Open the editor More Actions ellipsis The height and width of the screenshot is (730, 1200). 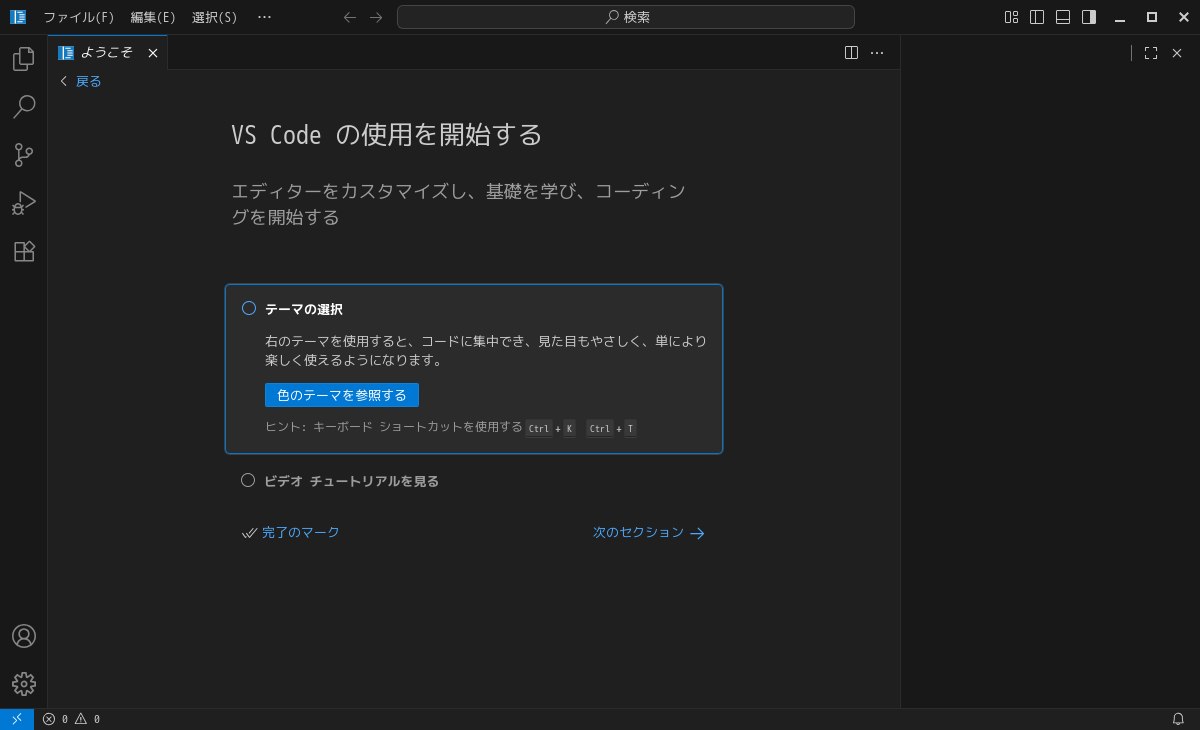coord(877,53)
